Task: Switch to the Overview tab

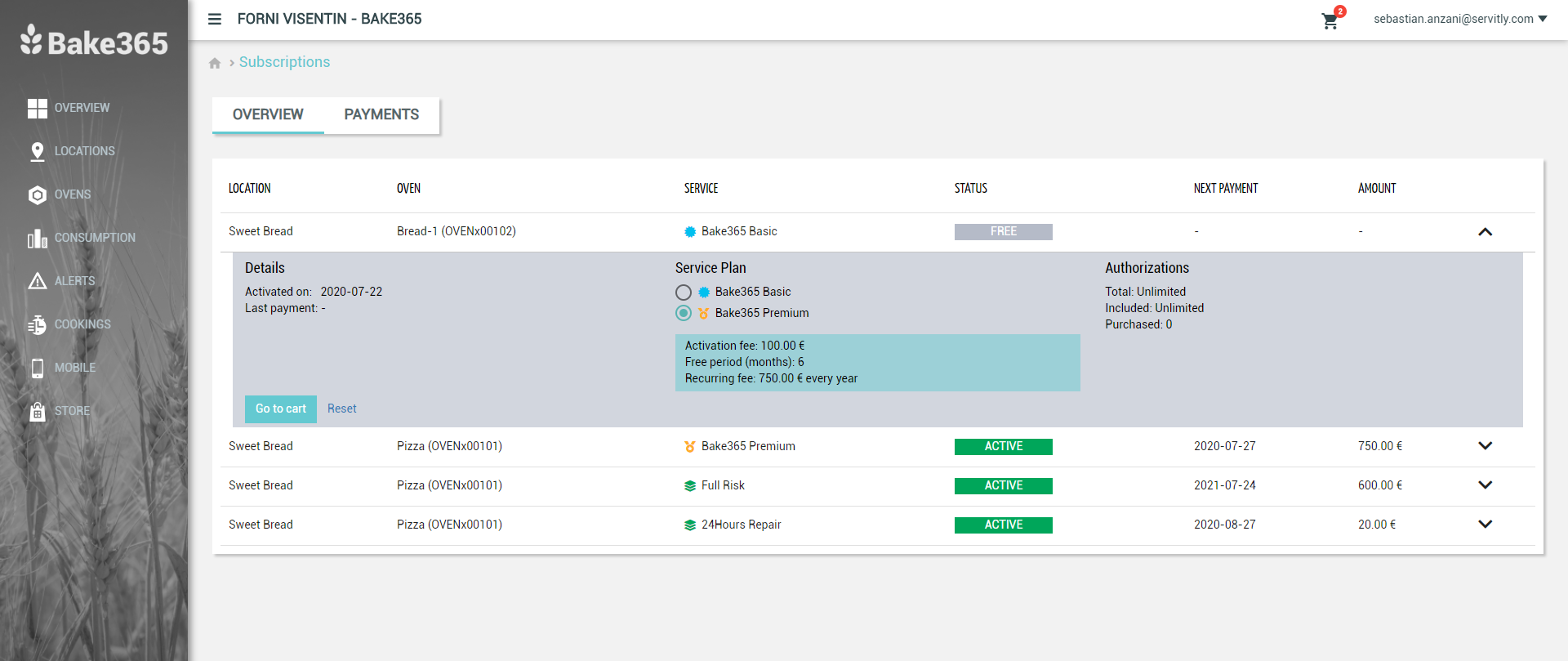Action: click(x=268, y=115)
